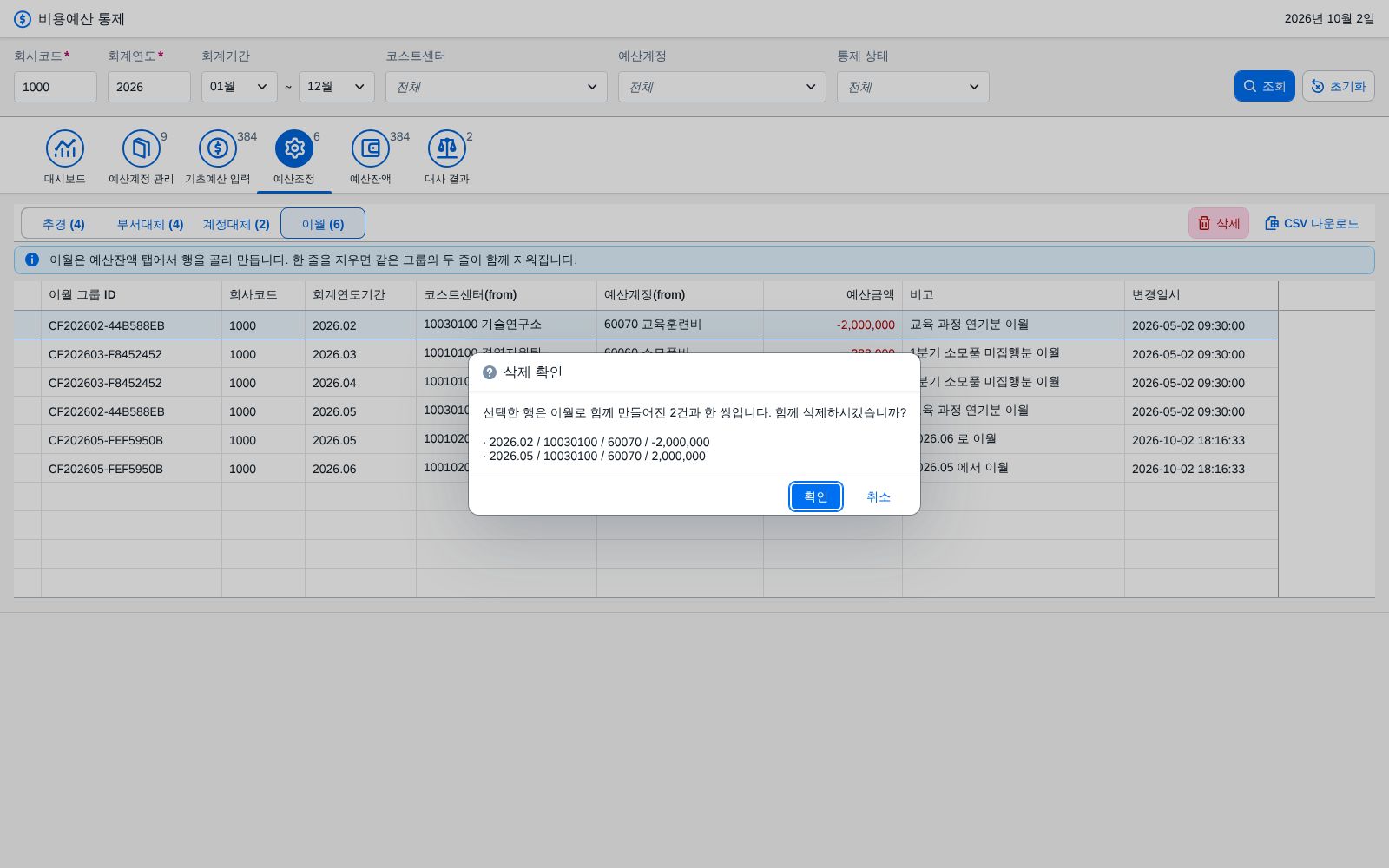Click the 변경일시 column header
The image size is (1389, 868).
pos(1201,295)
